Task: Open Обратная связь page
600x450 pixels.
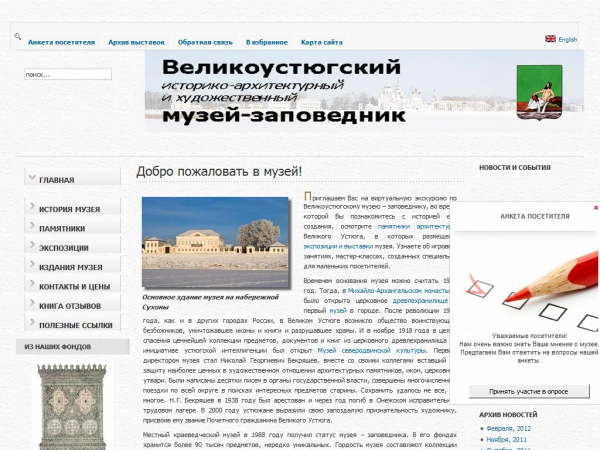Action: (205, 42)
